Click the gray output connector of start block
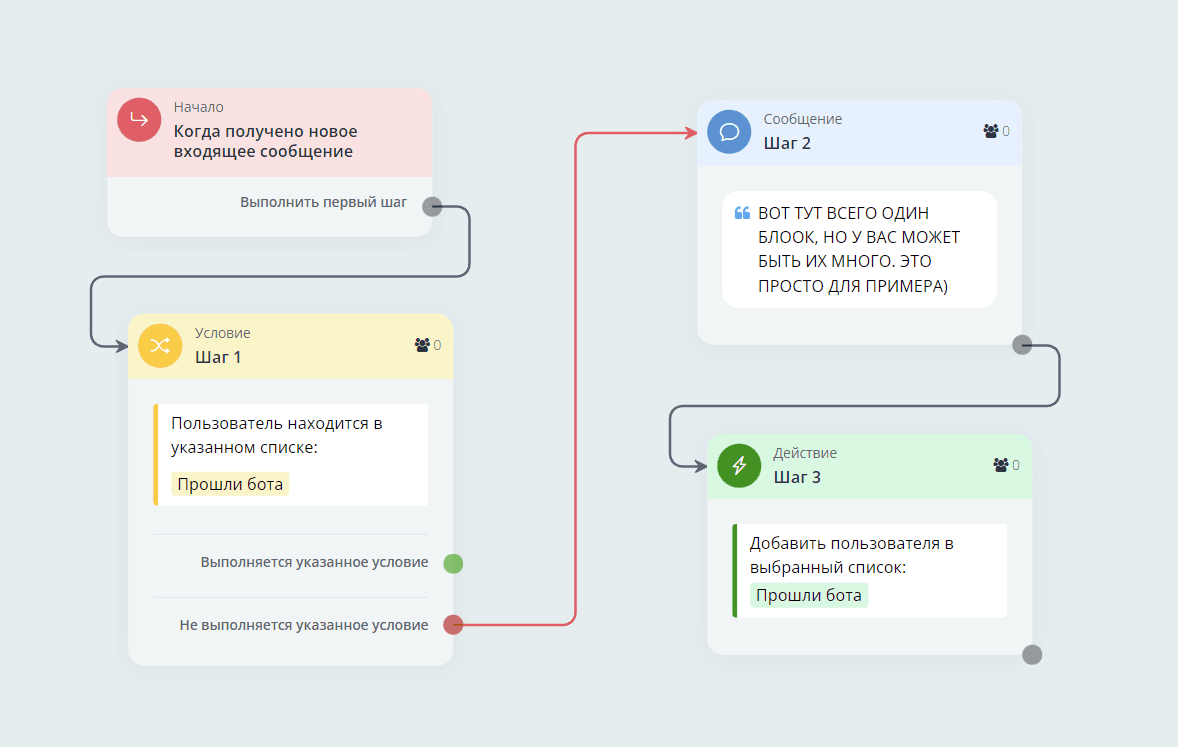This screenshot has width=1178, height=747. click(x=432, y=207)
